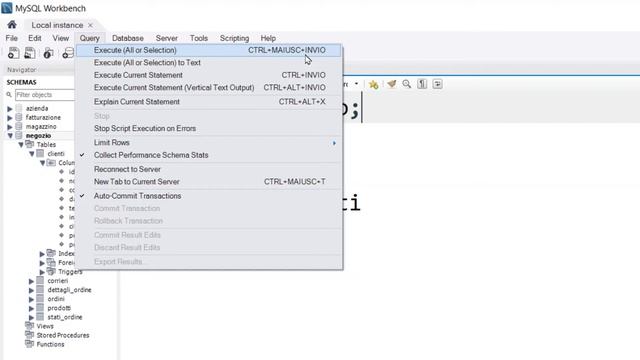Open the object Inspector toolbar icon

coord(49,53)
